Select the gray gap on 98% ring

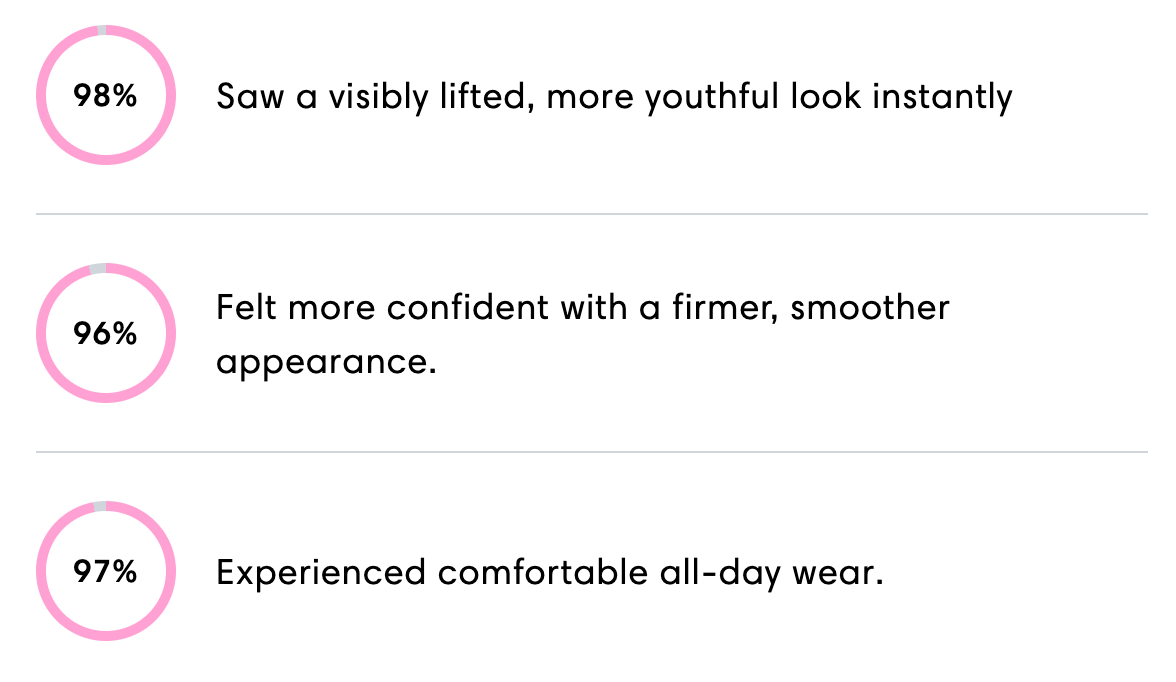[102, 30]
